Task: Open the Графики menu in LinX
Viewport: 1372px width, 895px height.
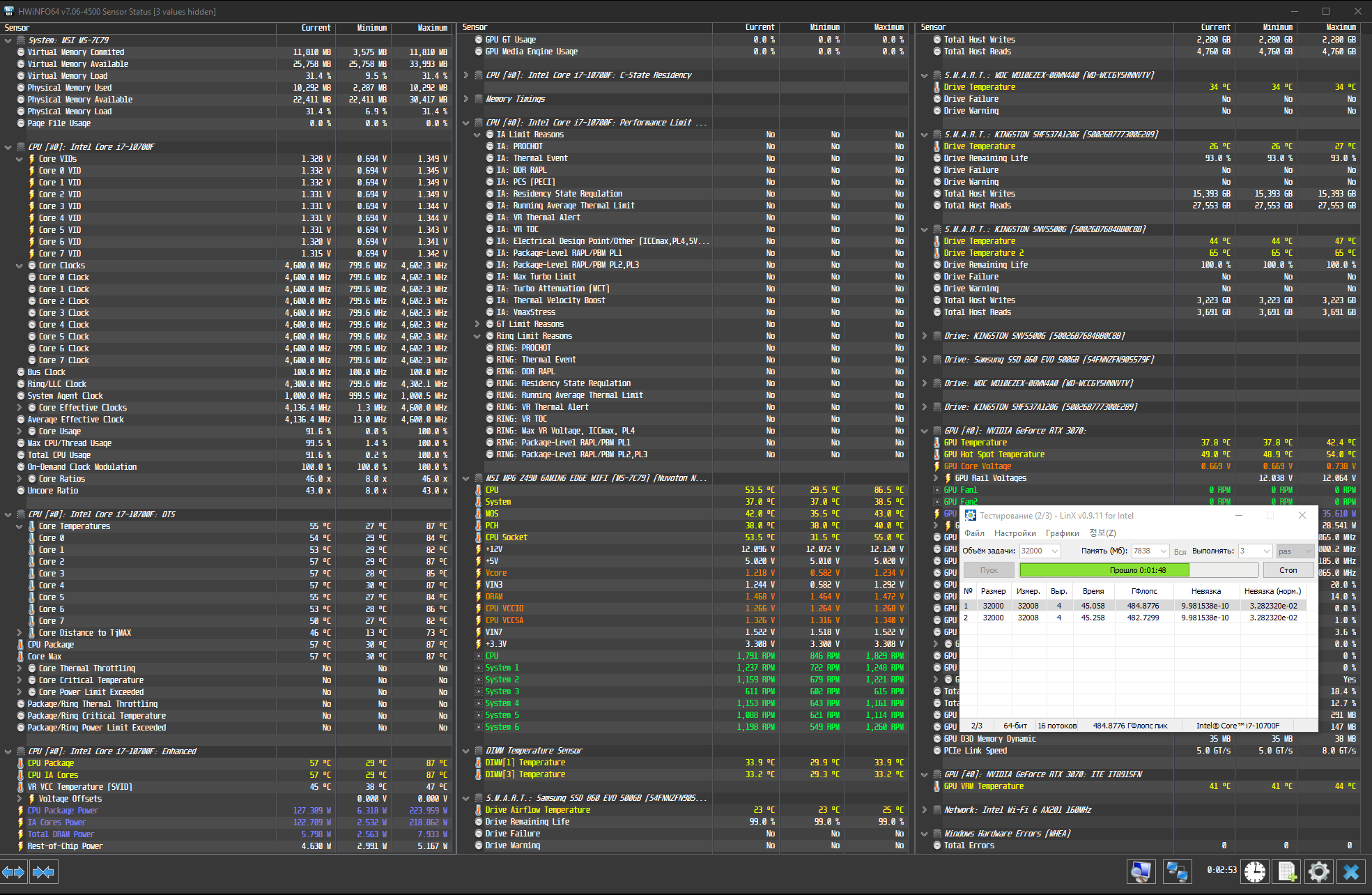Action: (x=1062, y=533)
